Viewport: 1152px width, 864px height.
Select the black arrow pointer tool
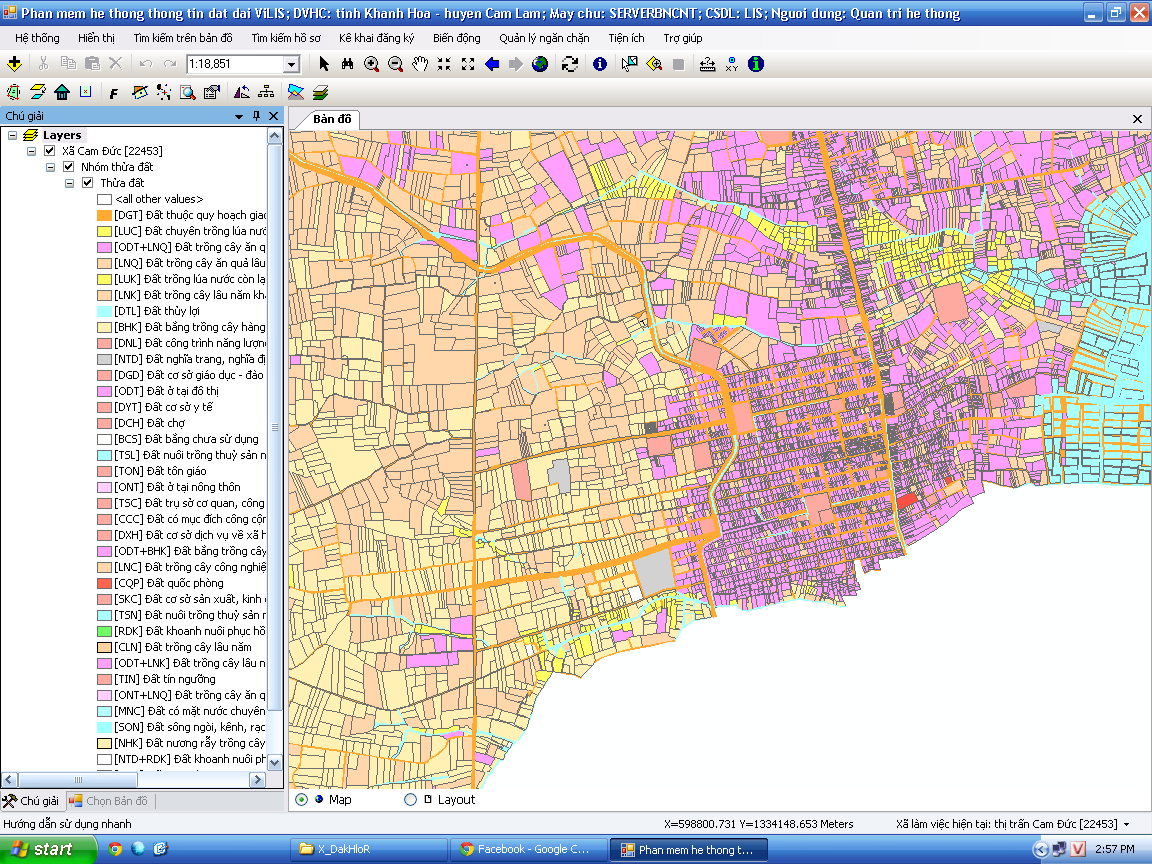323,64
